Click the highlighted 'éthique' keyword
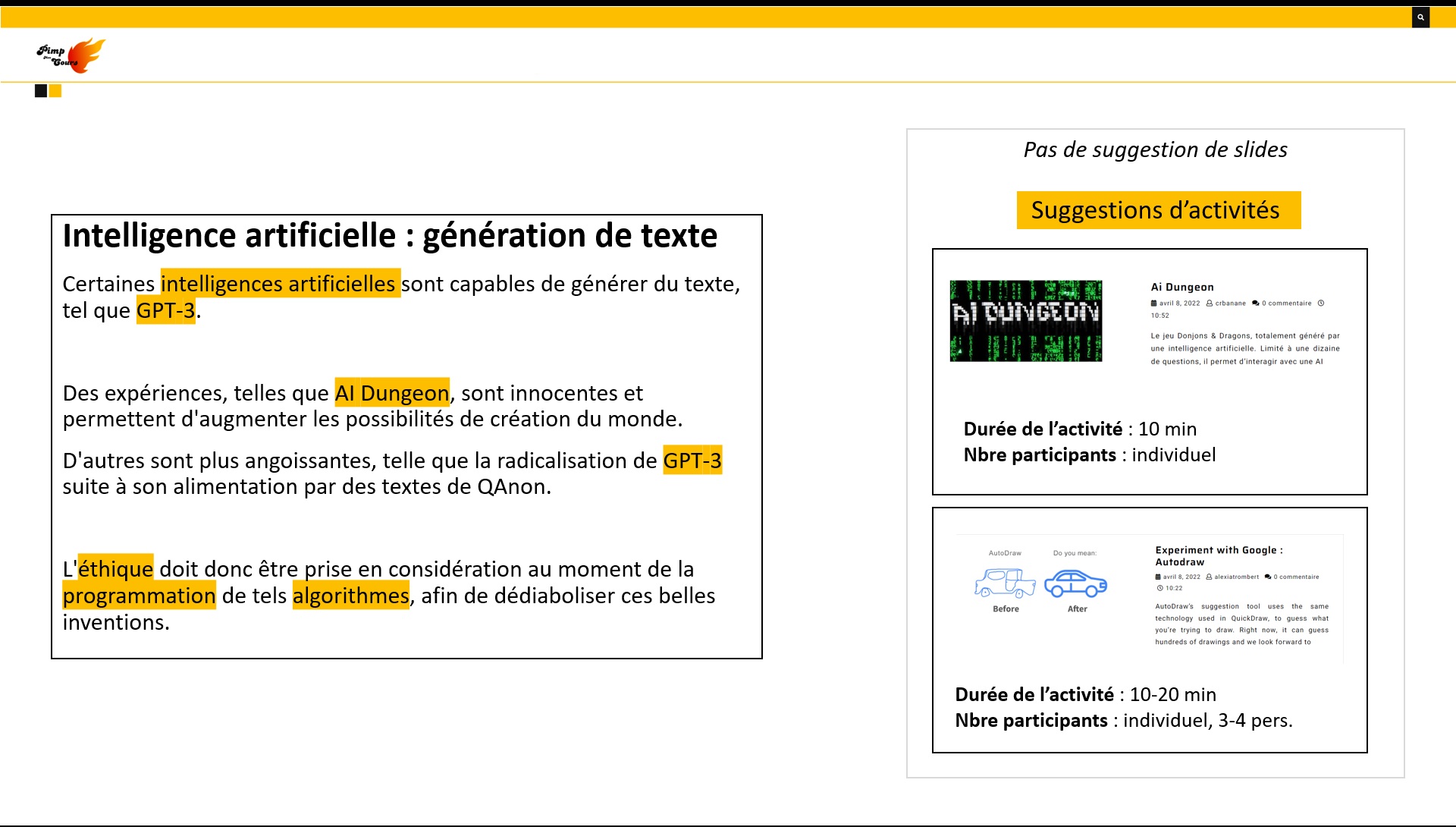The image size is (1456, 827). (x=115, y=569)
